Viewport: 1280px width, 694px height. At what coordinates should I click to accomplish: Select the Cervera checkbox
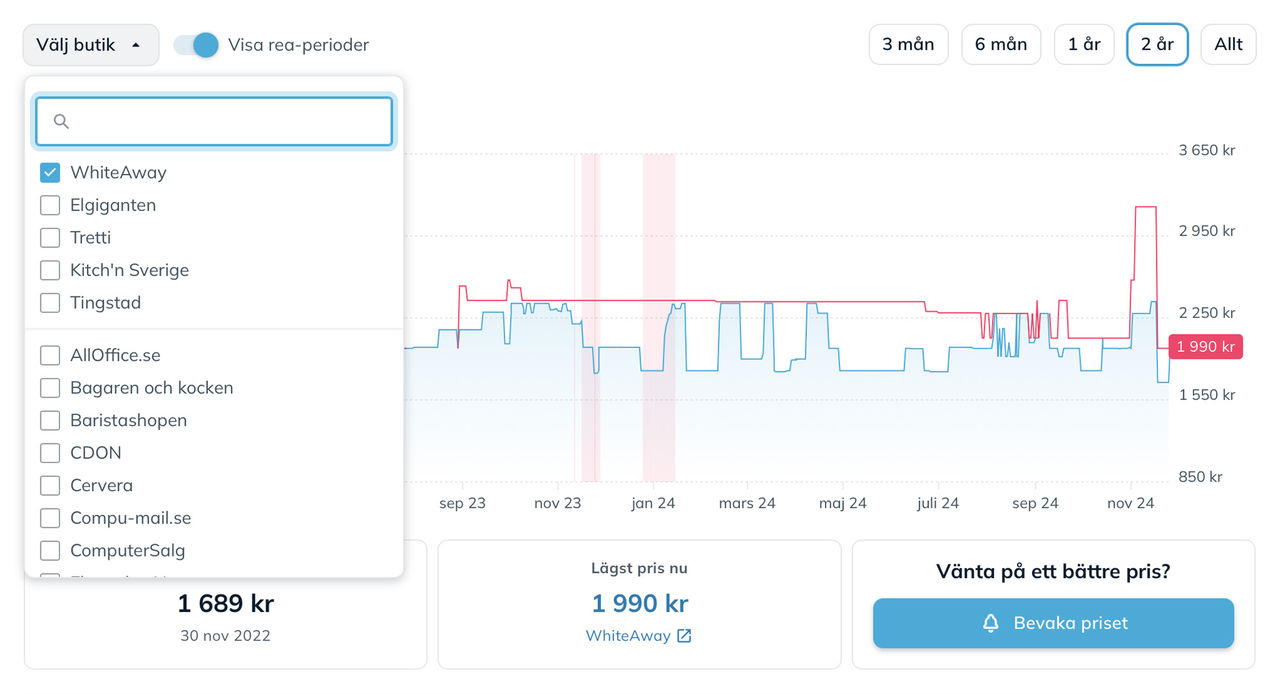pos(50,485)
